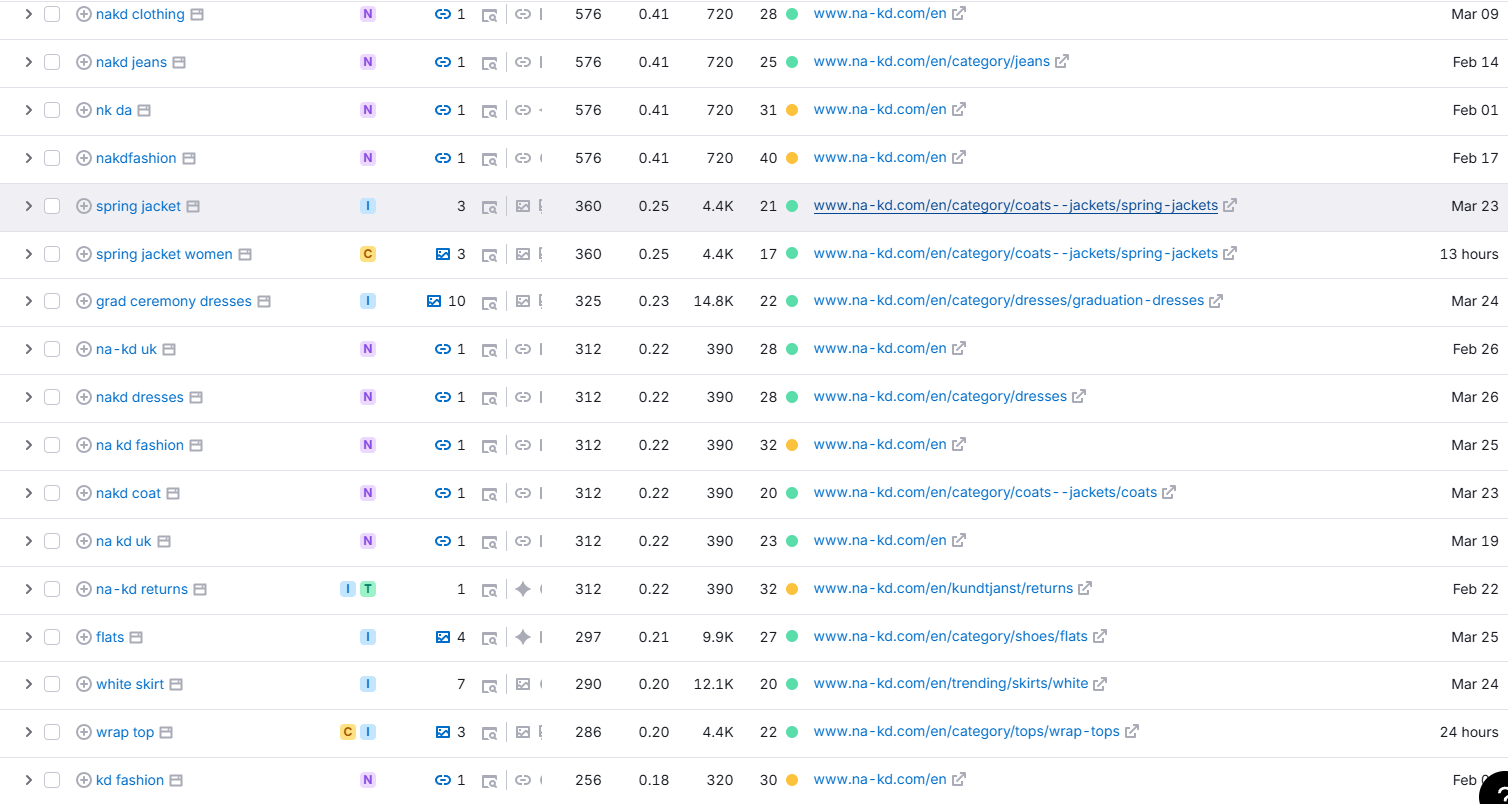This screenshot has width=1508, height=804.
Task: Click the 24 hours updated value
Action: [x=1469, y=732]
